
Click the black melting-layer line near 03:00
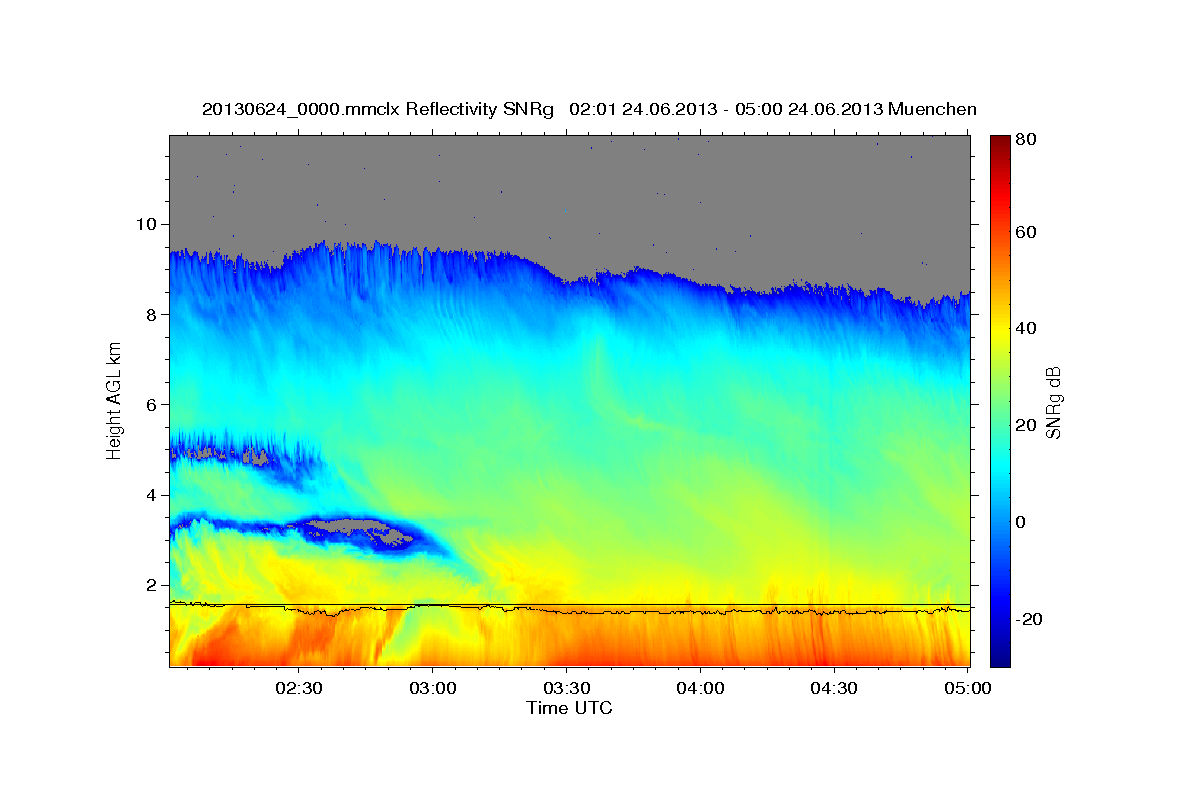pos(433,605)
